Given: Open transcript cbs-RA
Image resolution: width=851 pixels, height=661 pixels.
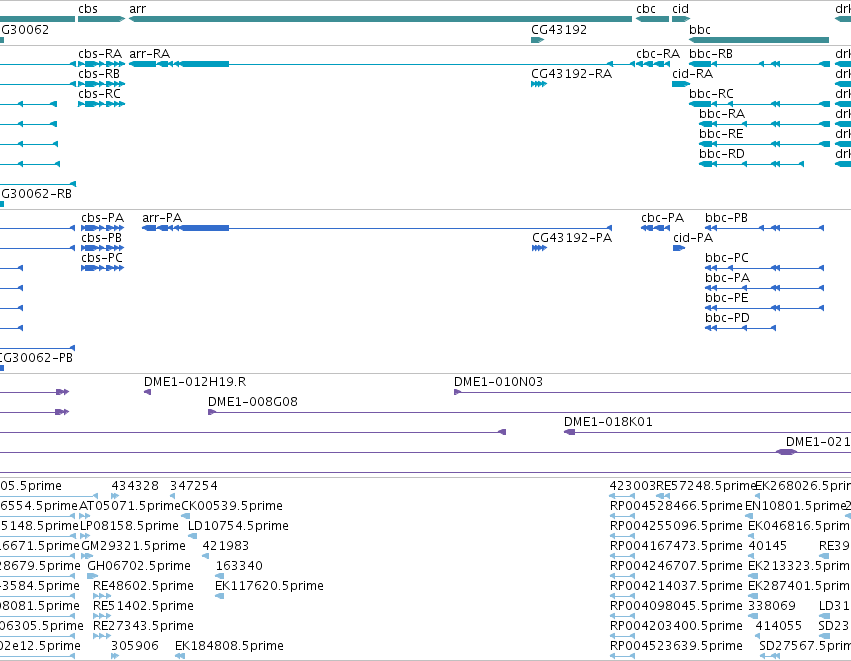Looking at the screenshot, I should point(100,54).
